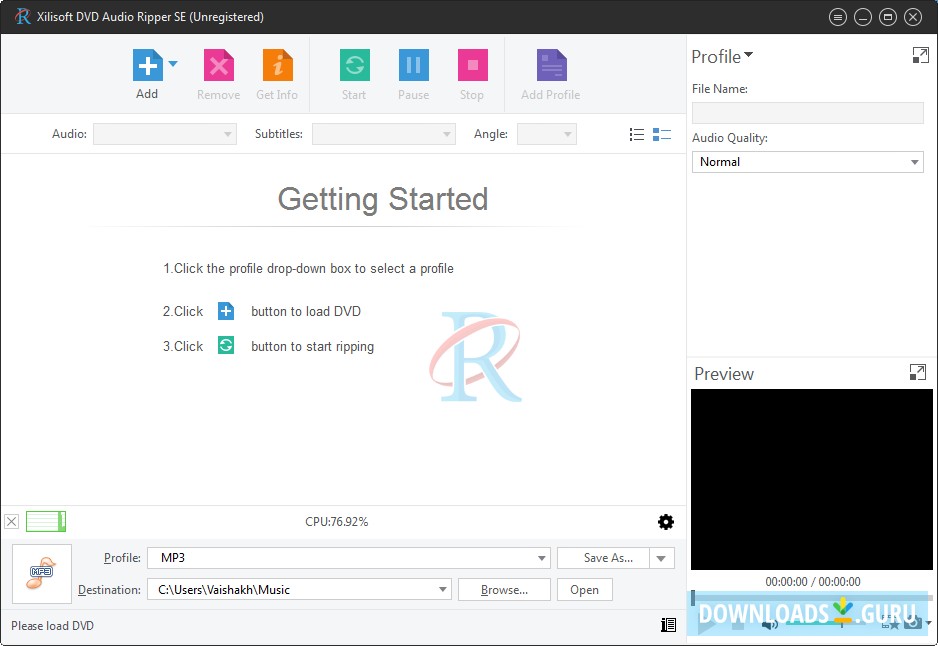Click the Stop toolbar icon
938x646 pixels.
click(472, 65)
